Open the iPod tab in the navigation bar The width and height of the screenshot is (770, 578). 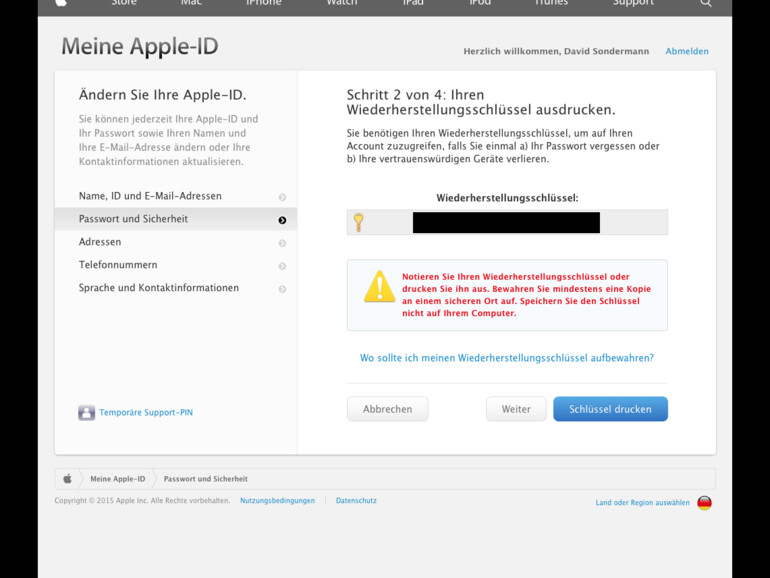point(480,2)
